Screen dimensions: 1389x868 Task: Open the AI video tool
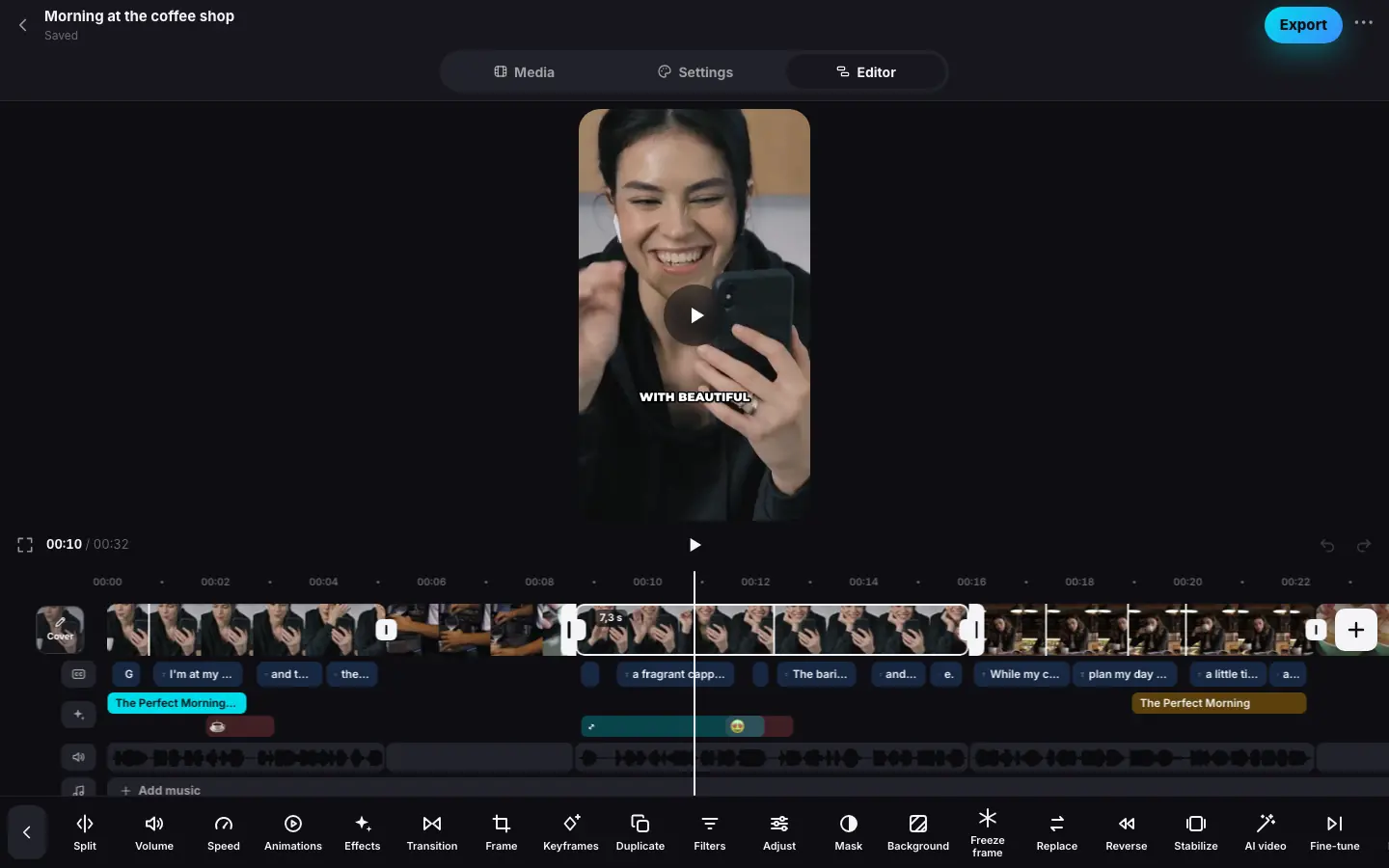coord(1266,832)
